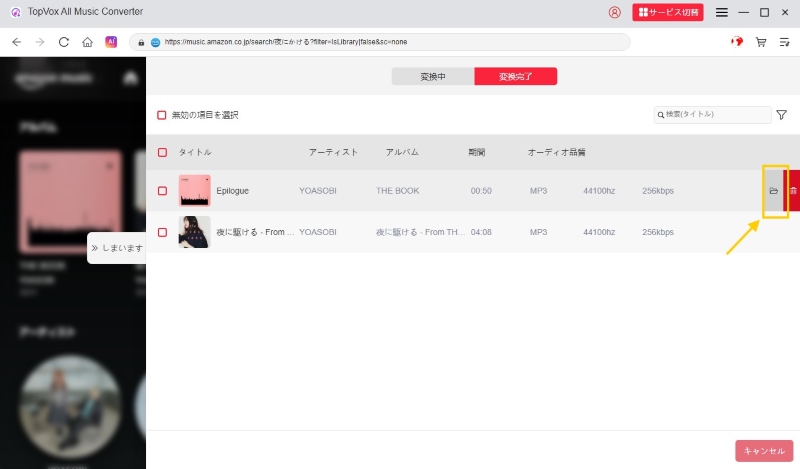
Task: Check the 夜に駆ける row checkbox
Action: (x=162, y=232)
